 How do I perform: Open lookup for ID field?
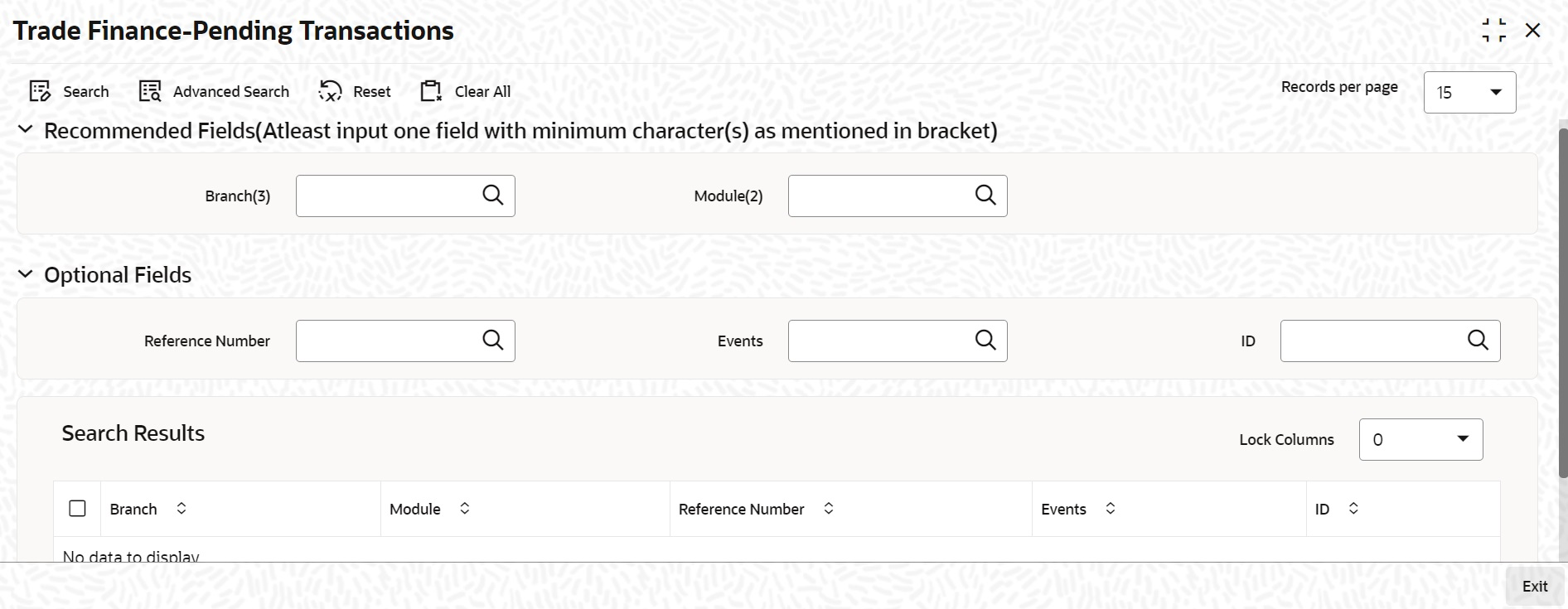1478,340
